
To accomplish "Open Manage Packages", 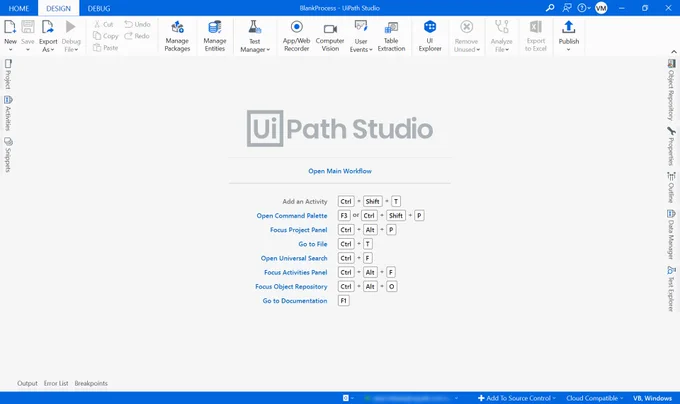I will tap(177, 36).
